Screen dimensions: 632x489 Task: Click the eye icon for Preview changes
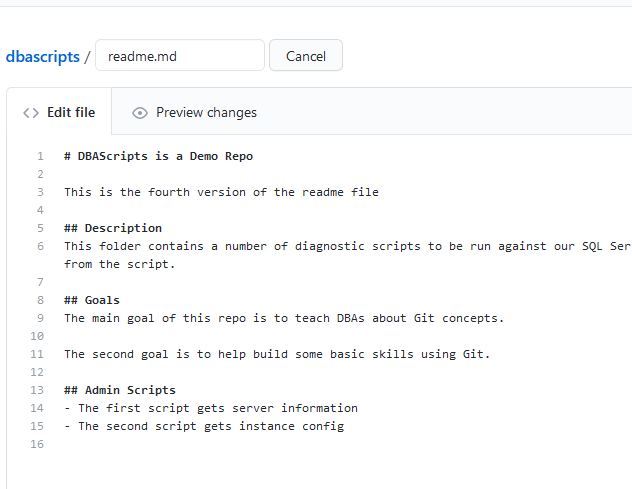tap(140, 113)
